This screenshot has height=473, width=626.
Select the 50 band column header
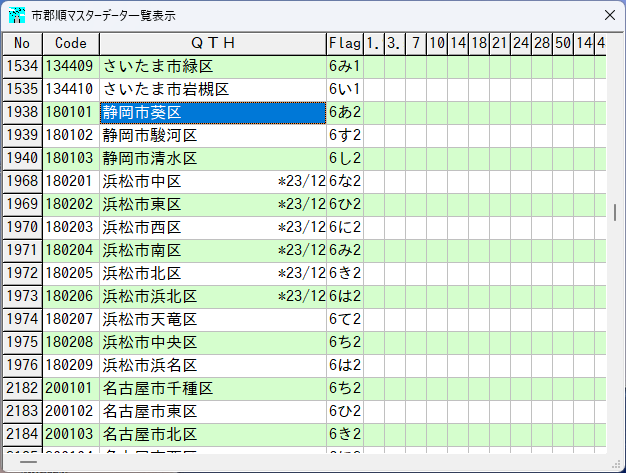(563, 43)
